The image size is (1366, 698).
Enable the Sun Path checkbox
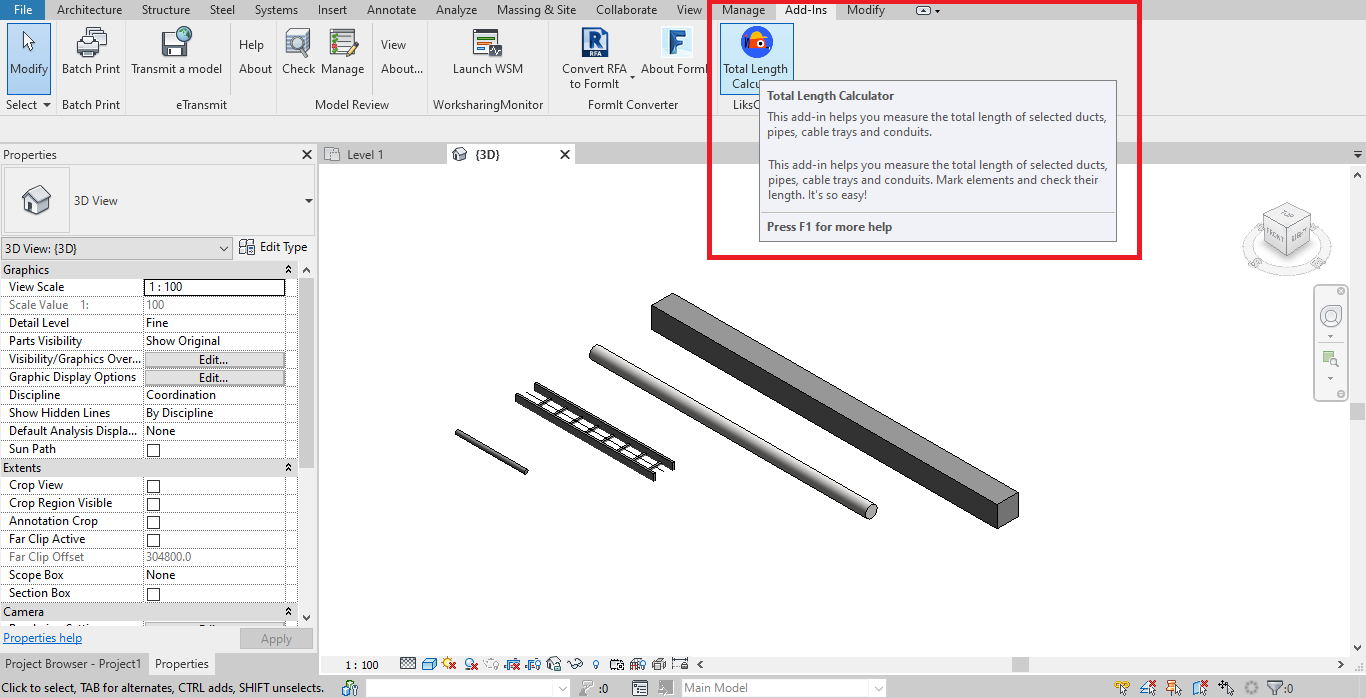153,450
